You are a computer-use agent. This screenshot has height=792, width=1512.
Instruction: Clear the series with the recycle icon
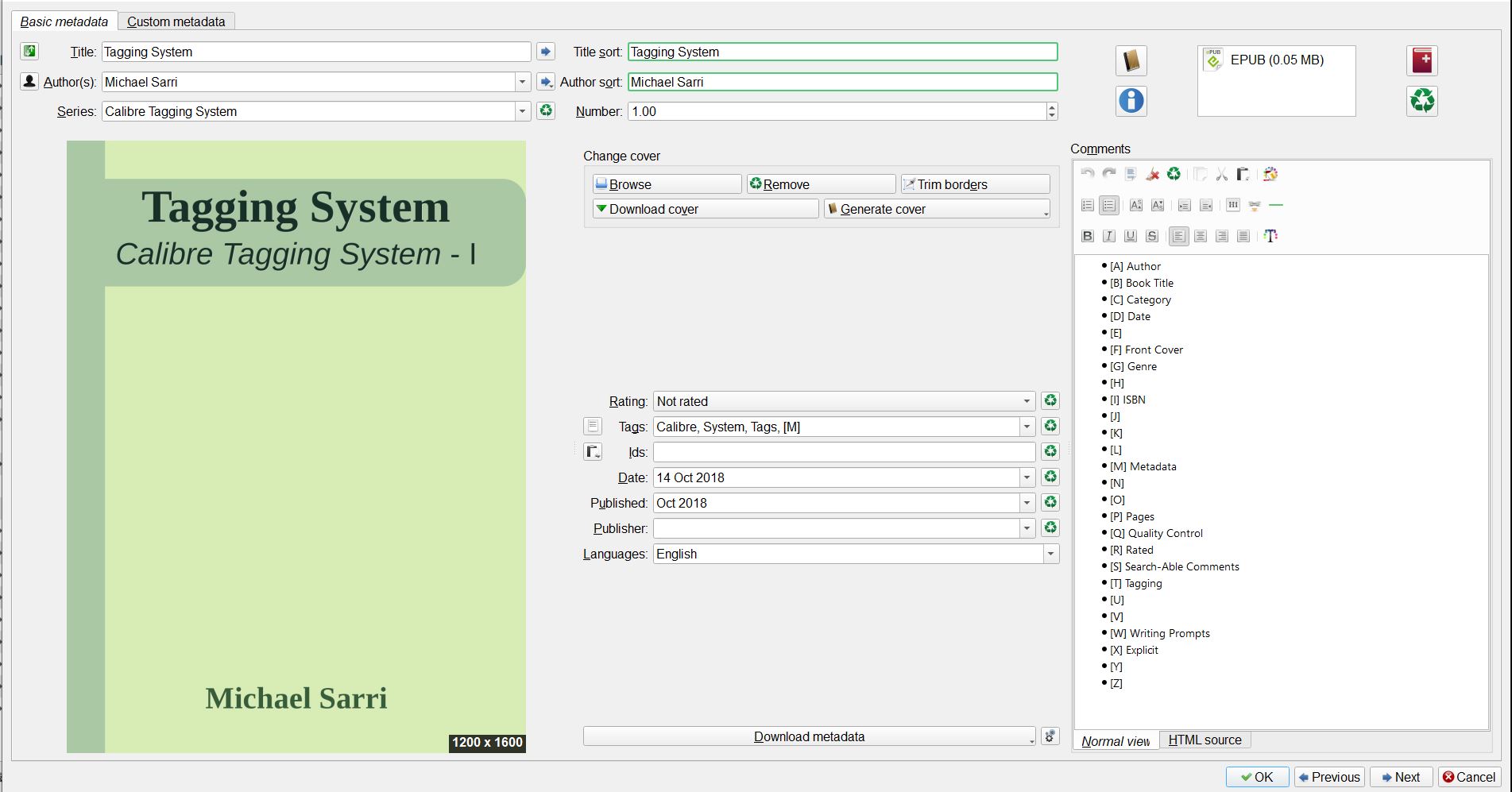tap(546, 111)
